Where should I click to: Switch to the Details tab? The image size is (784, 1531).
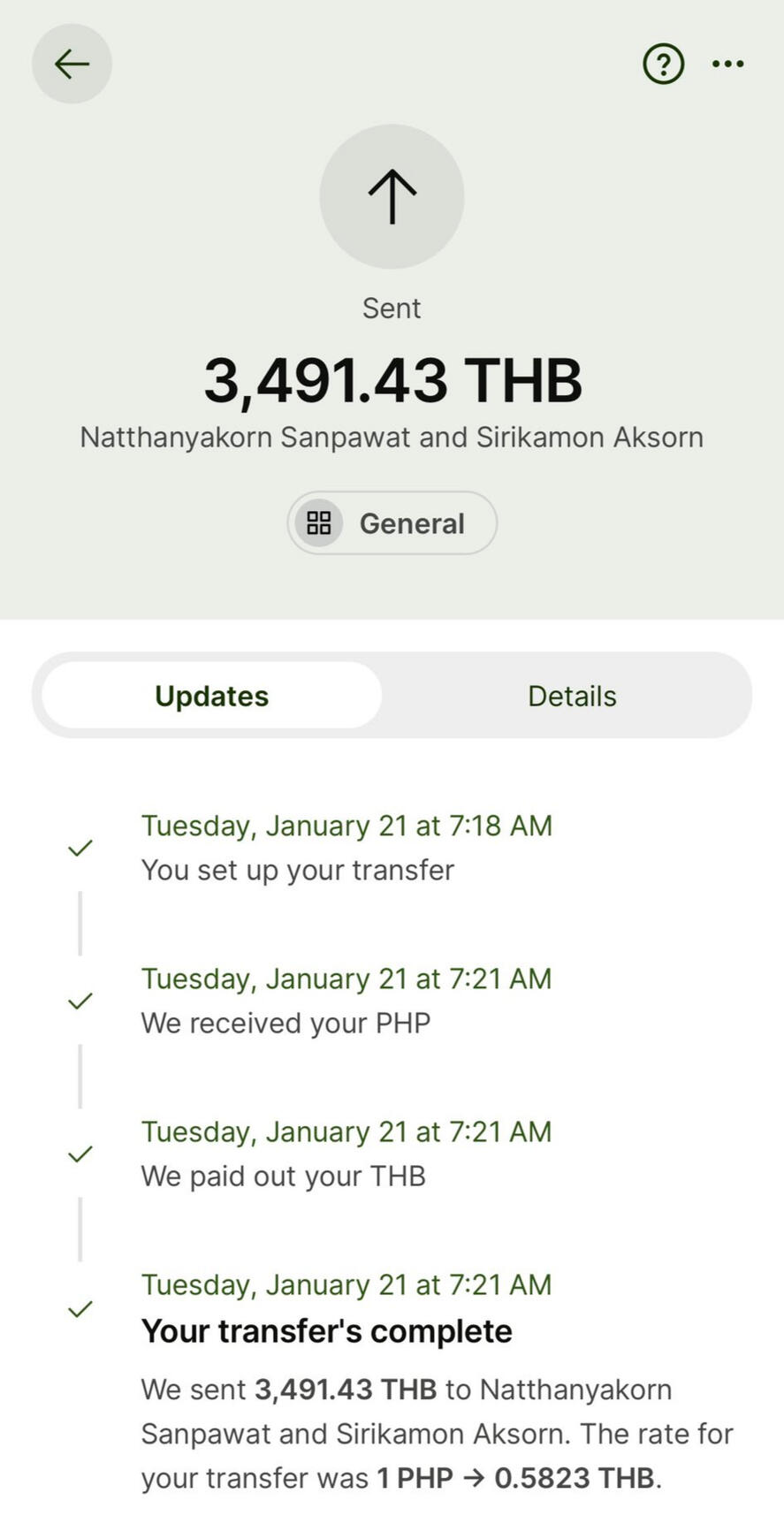[572, 696]
